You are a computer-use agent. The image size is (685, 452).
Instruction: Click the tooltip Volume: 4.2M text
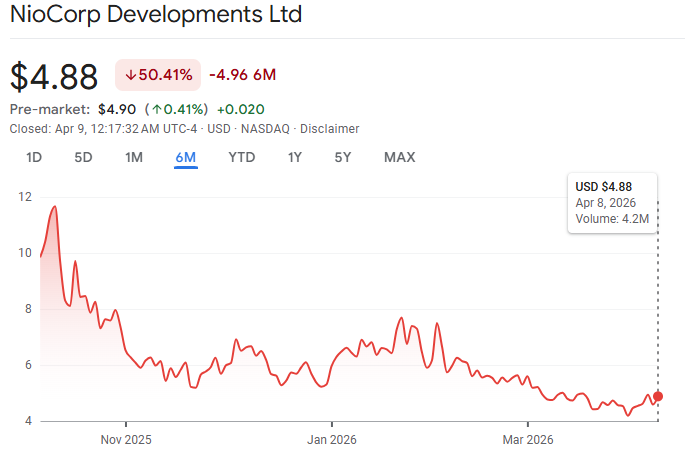tap(612, 218)
